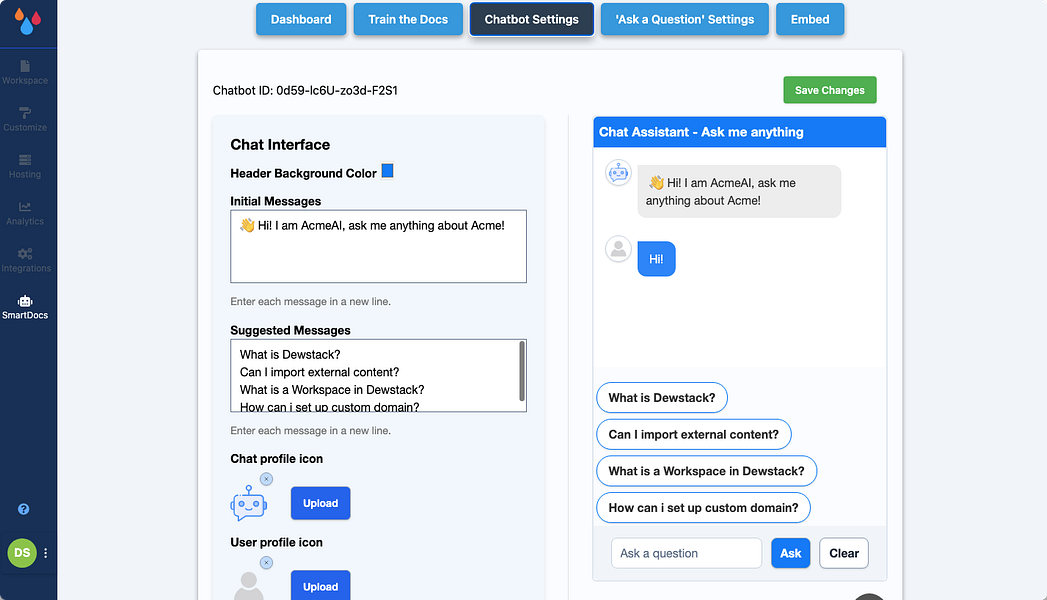
Task: Go to the Hosting sidebar icon
Action: click(x=25, y=160)
